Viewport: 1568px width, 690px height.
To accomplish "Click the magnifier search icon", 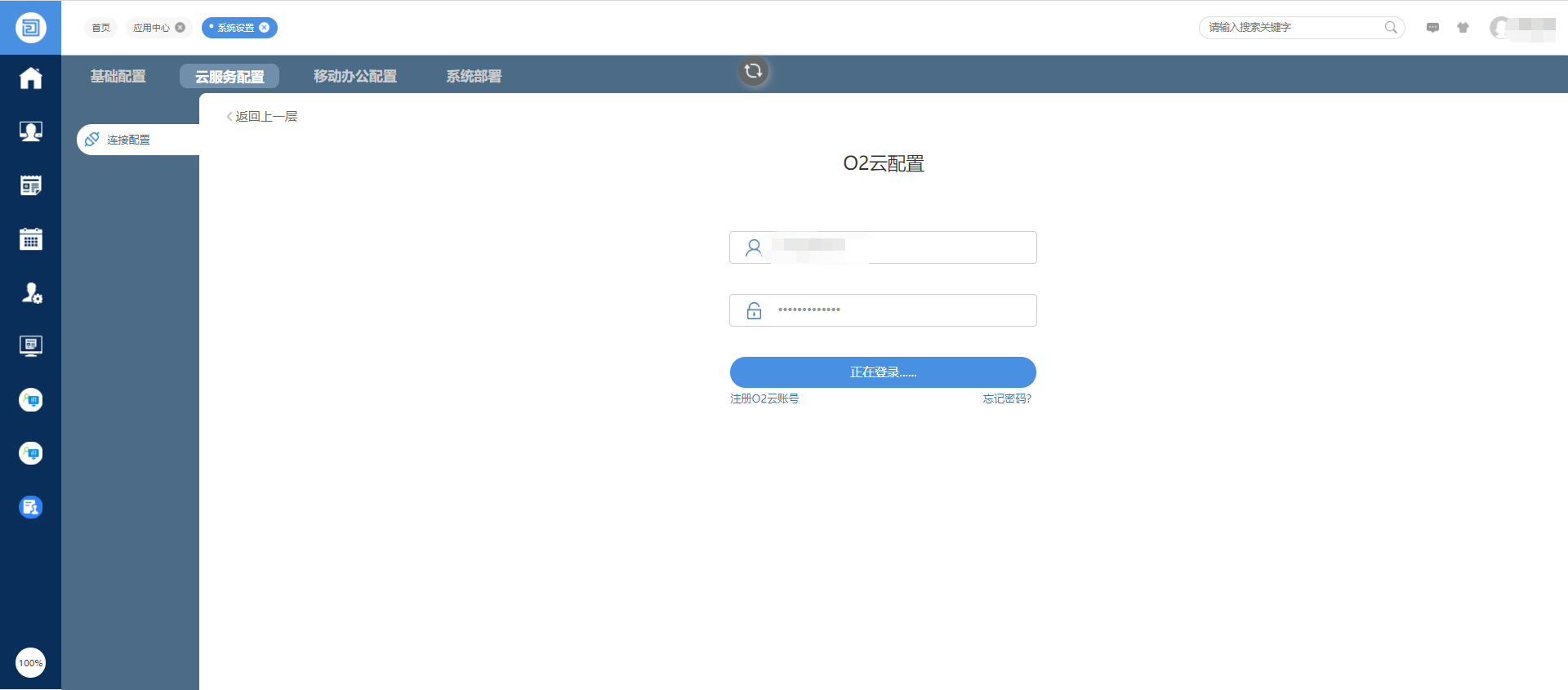I will coord(1391,27).
